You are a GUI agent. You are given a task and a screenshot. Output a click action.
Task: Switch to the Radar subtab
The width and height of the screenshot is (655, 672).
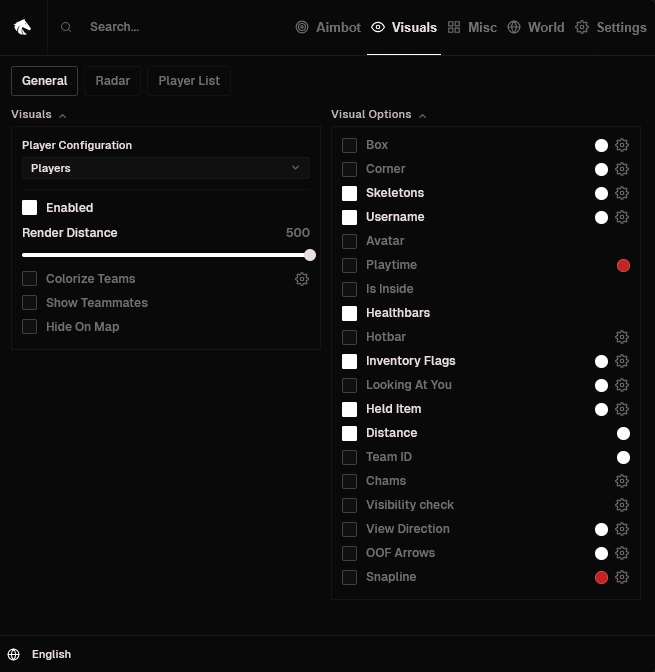(x=112, y=81)
